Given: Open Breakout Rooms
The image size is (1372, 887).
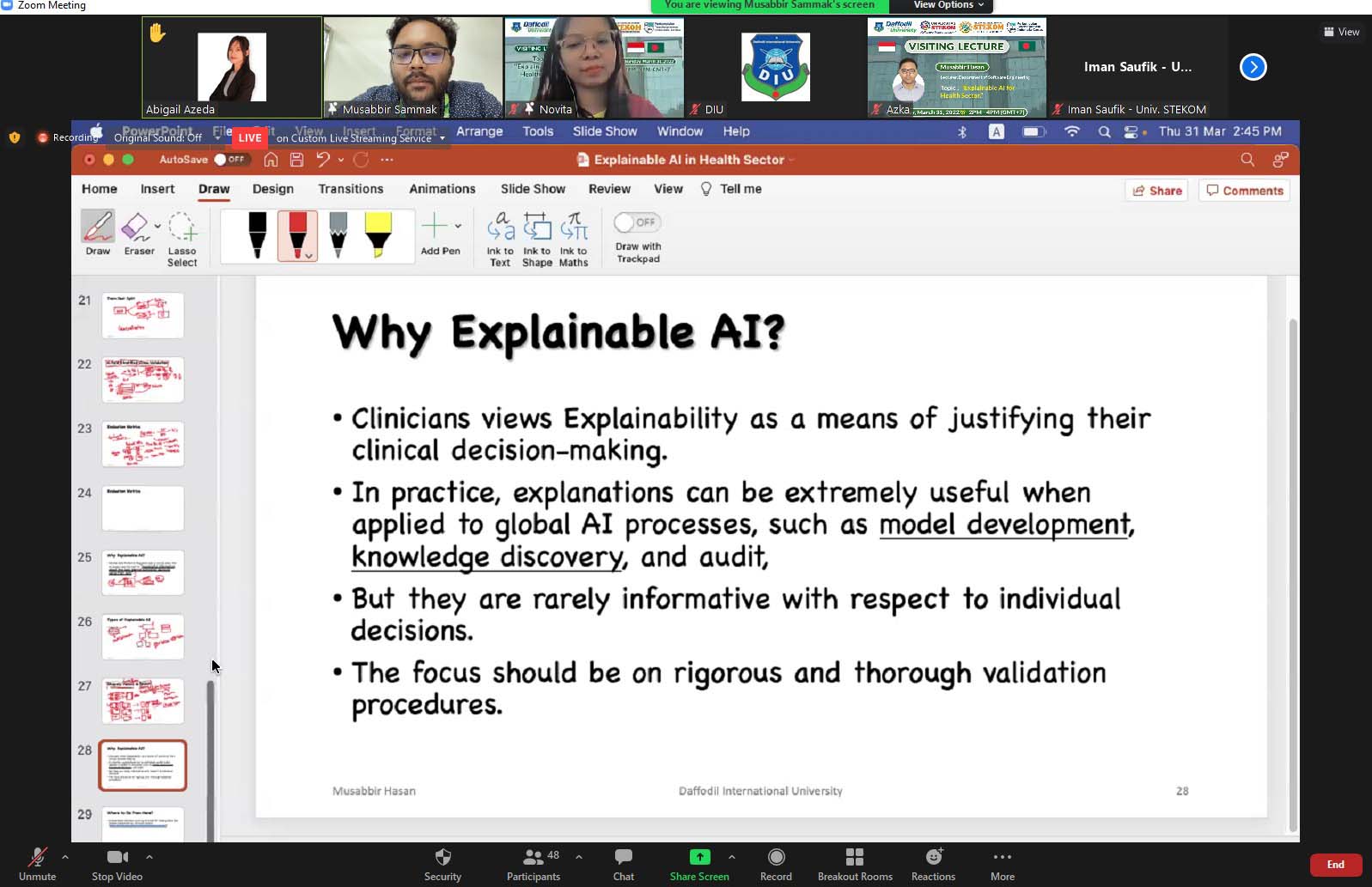Looking at the screenshot, I should (x=855, y=865).
